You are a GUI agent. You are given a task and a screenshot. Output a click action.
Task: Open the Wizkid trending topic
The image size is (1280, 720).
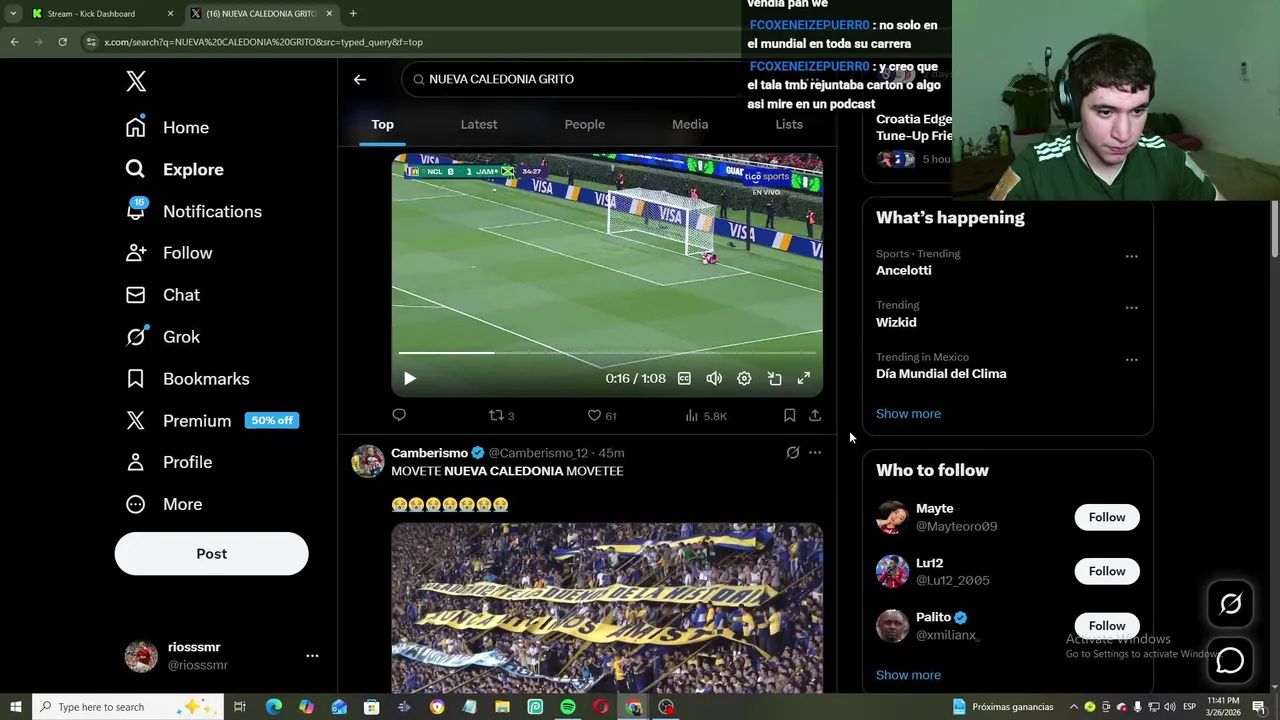click(896, 322)
